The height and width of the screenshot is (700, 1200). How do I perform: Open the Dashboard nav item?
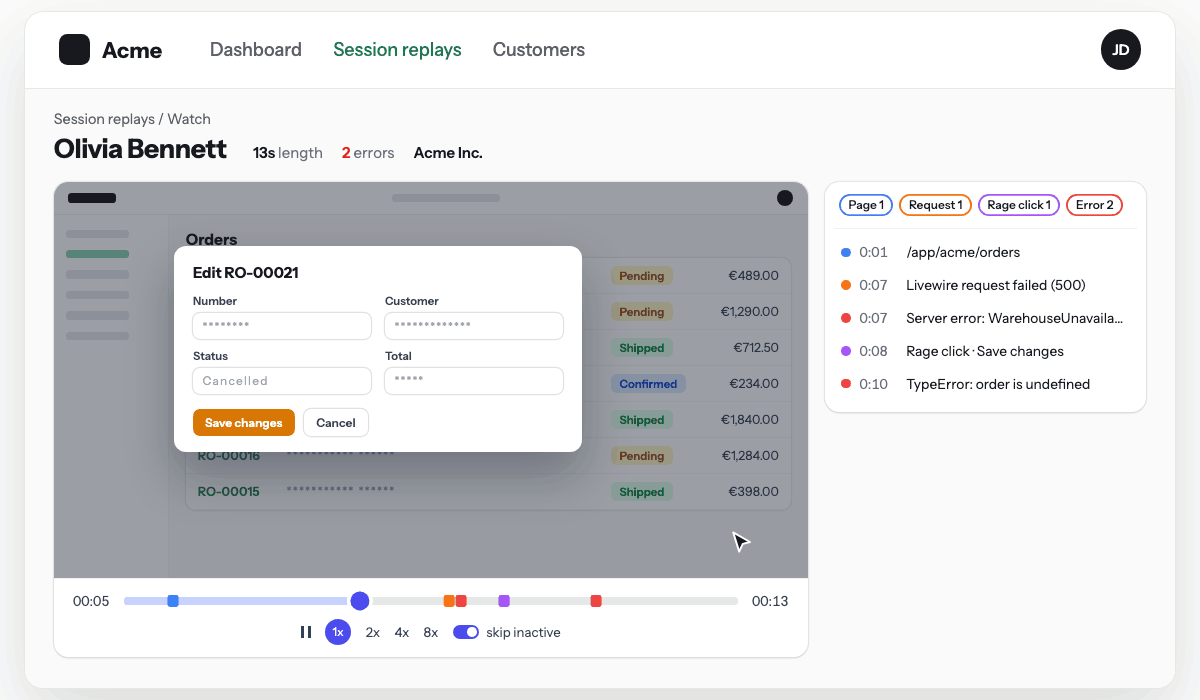256,49
